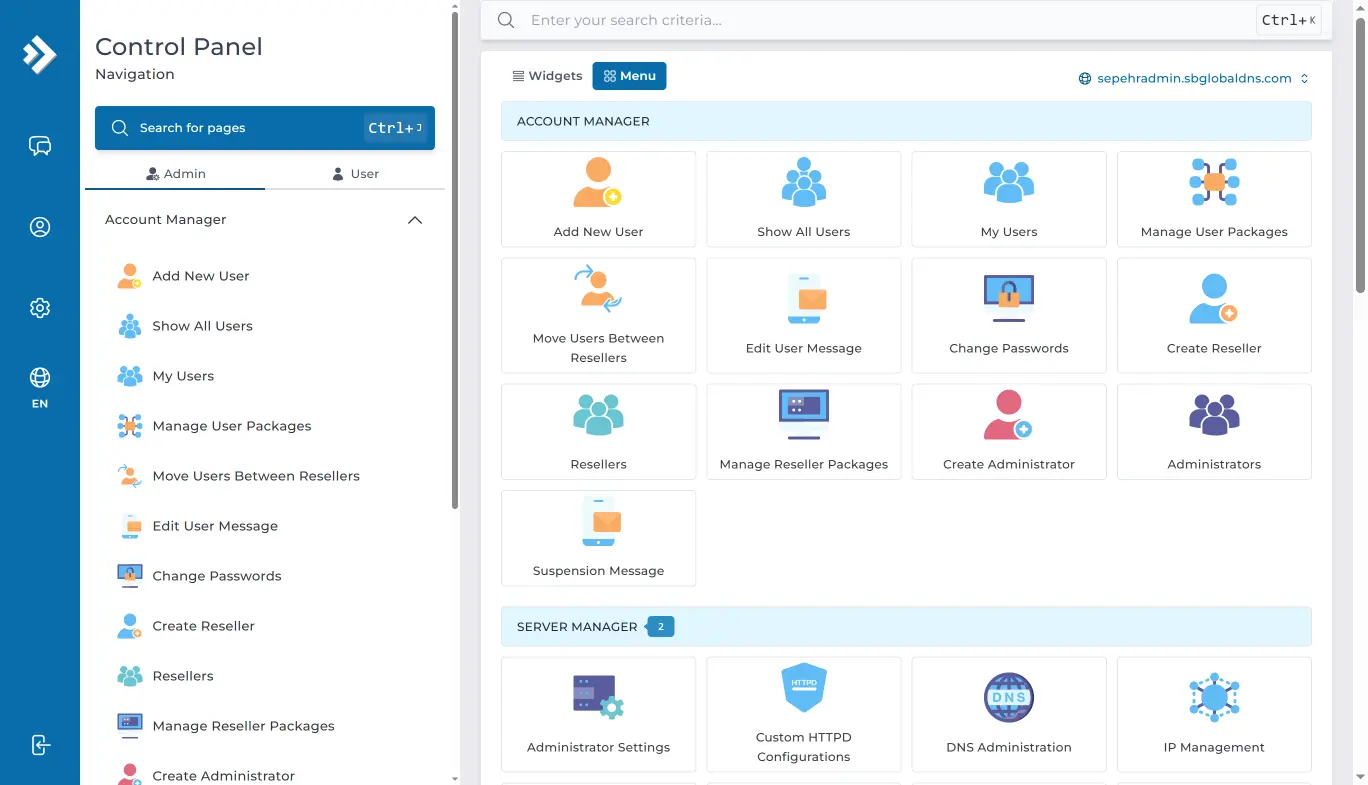Screen dimensions: 1368x785
Task: Click Show All Users in the navigation list
Action: click(x=202, y=326)
